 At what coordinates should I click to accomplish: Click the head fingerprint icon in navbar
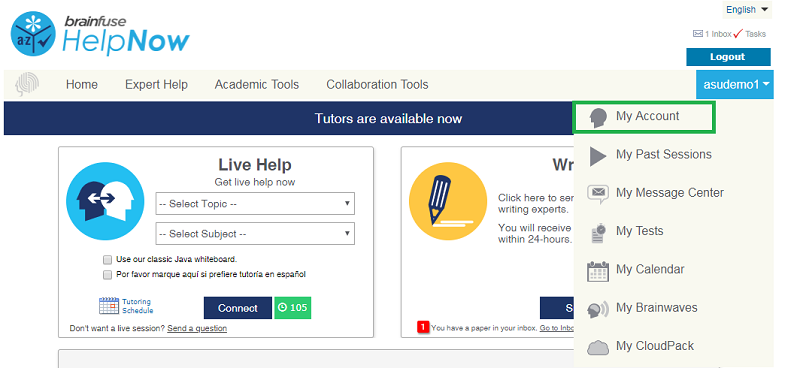(x=27, y=85)
